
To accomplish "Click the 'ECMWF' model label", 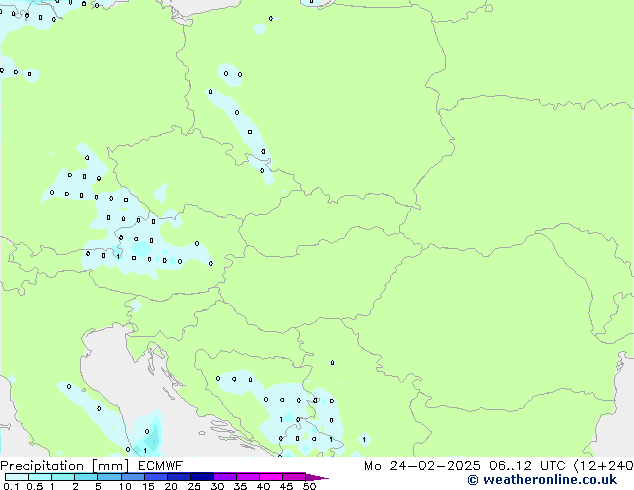I will [x=161, y=466].
